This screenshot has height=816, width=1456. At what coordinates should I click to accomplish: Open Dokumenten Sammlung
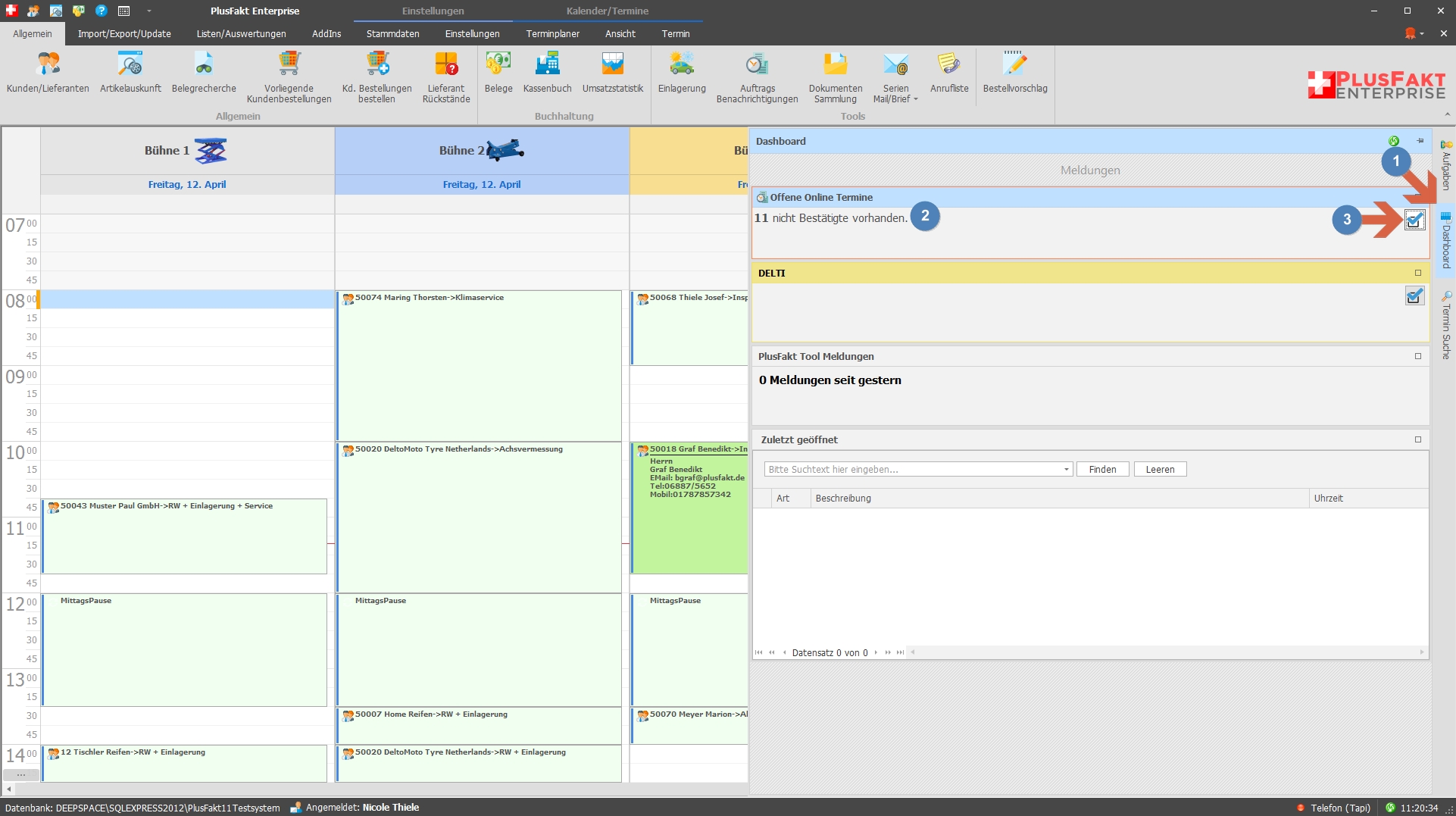pos(836,78)
